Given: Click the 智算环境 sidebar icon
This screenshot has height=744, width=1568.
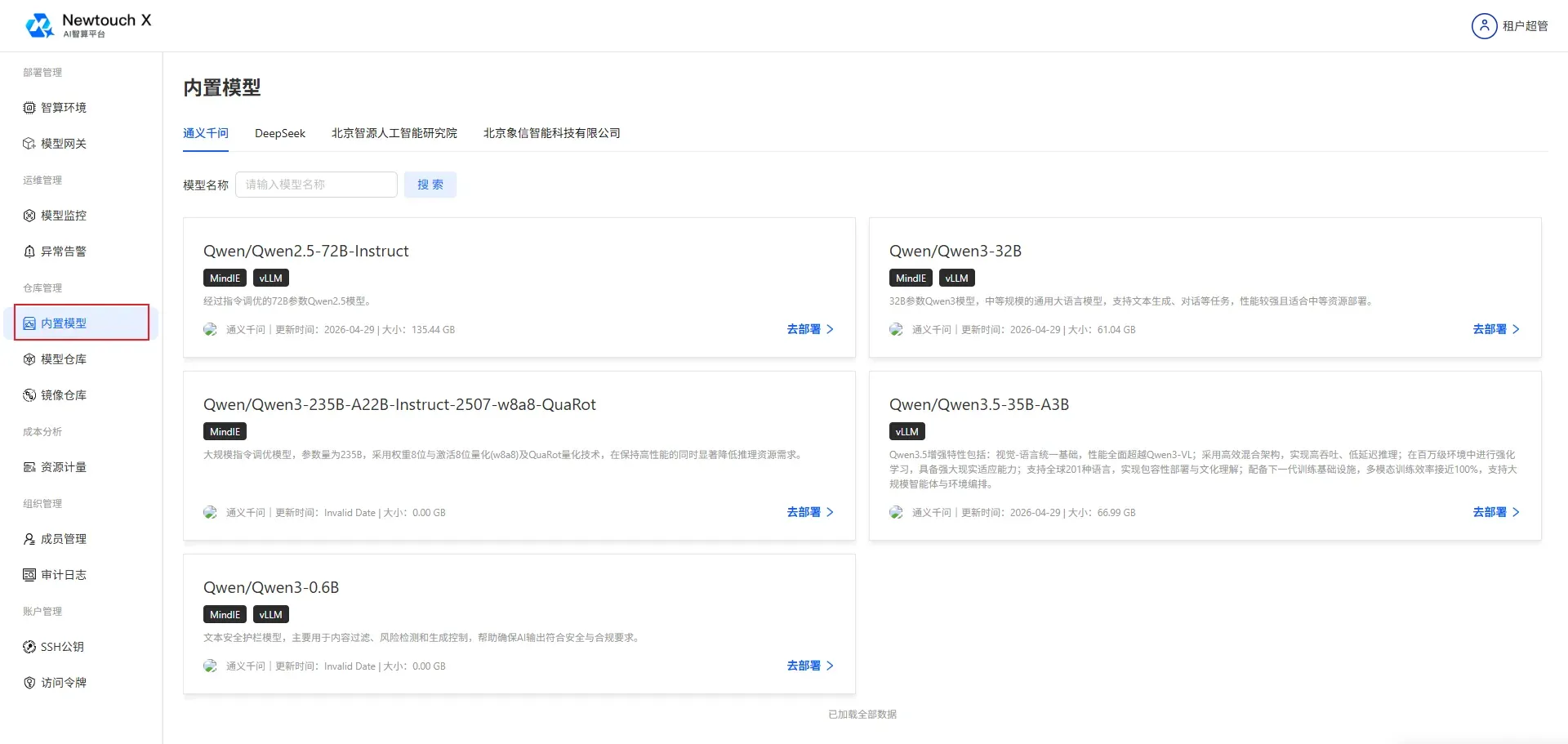Looking at the screenshot, I should click(29, 108).
